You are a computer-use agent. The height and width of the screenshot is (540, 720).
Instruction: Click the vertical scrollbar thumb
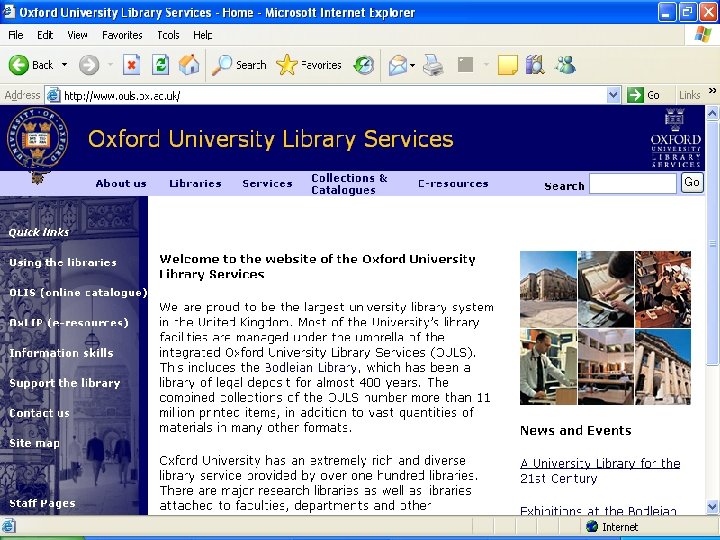tap(712, 243)
